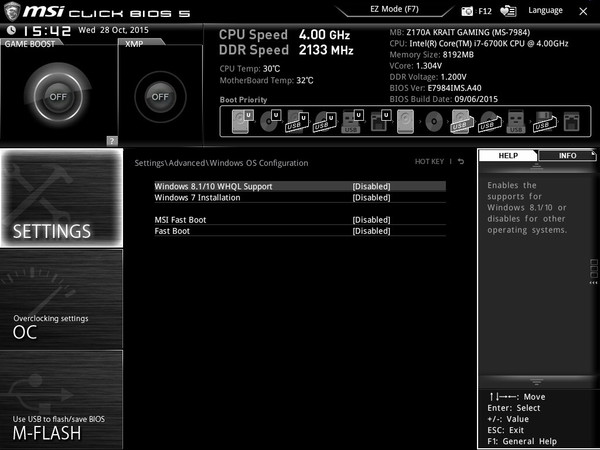Click the MotherBoard Temp 32°C reading

[x=266, y=80]
